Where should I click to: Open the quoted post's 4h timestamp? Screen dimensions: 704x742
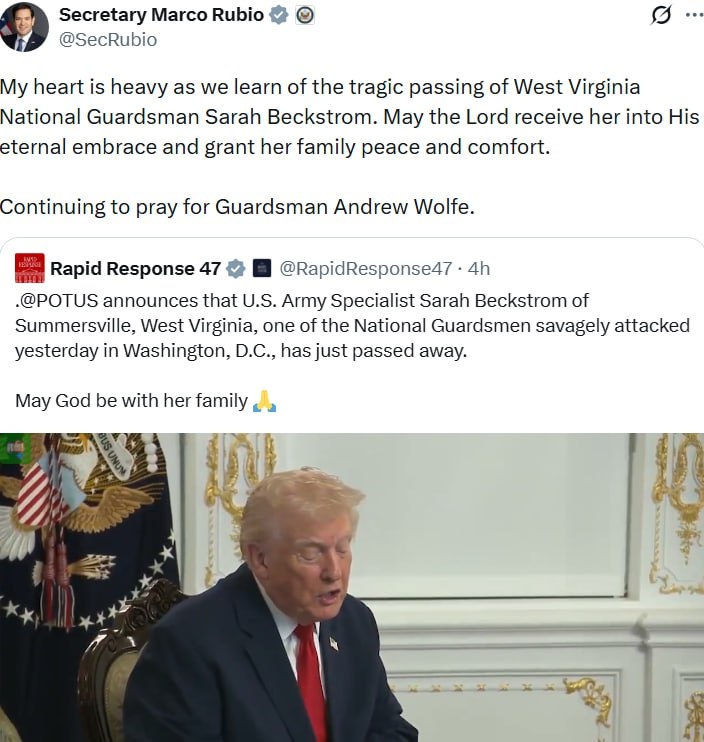click(x=479, y=268)
